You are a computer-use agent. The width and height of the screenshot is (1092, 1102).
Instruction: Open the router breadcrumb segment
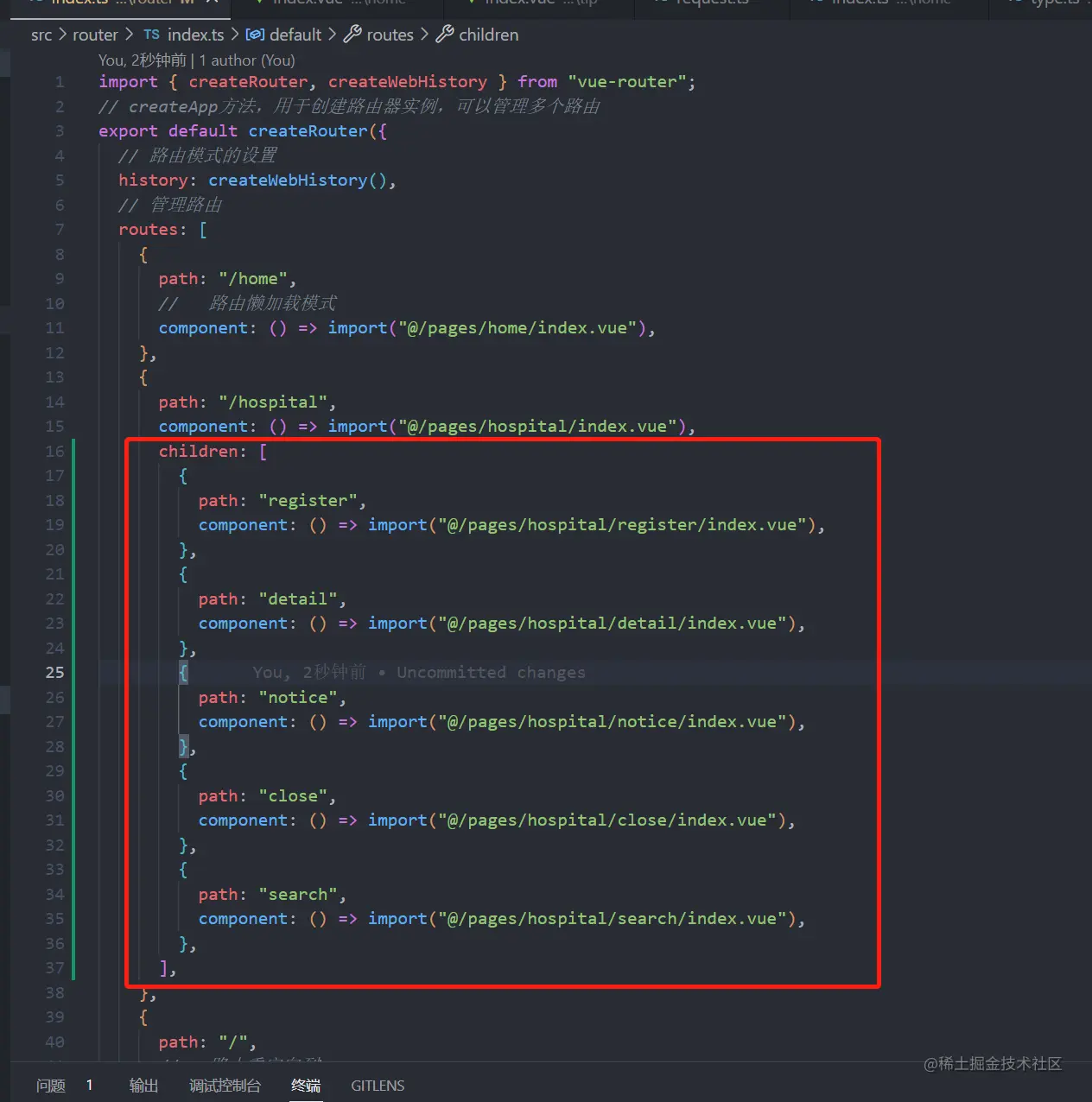tap(95, 35)
